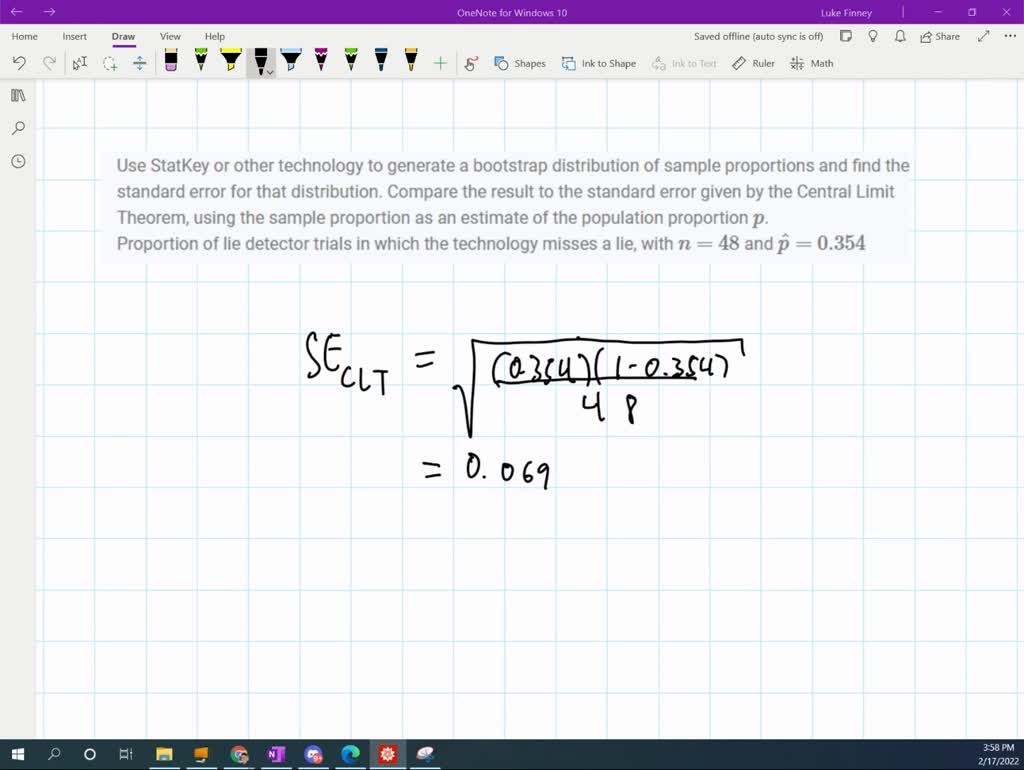
Task: Toggle Ink to Shape conversion
Action: 598,62
